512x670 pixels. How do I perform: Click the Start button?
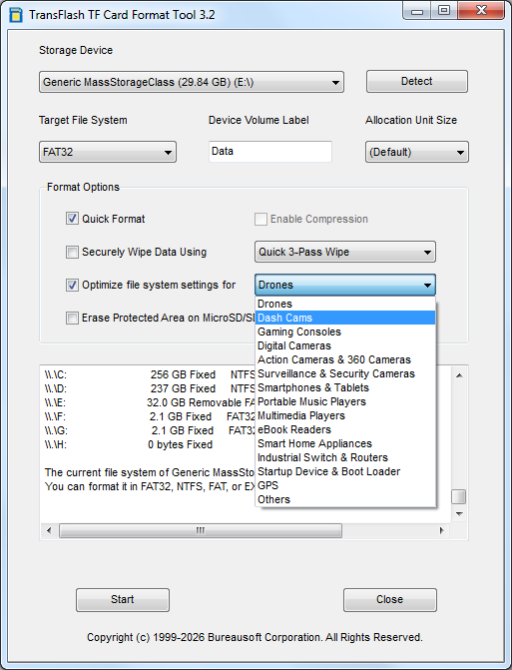123,599
